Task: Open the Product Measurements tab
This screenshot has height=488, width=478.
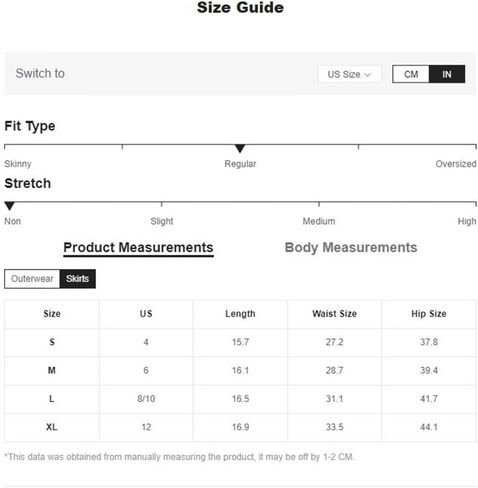Action: click(x=138, y=248)
